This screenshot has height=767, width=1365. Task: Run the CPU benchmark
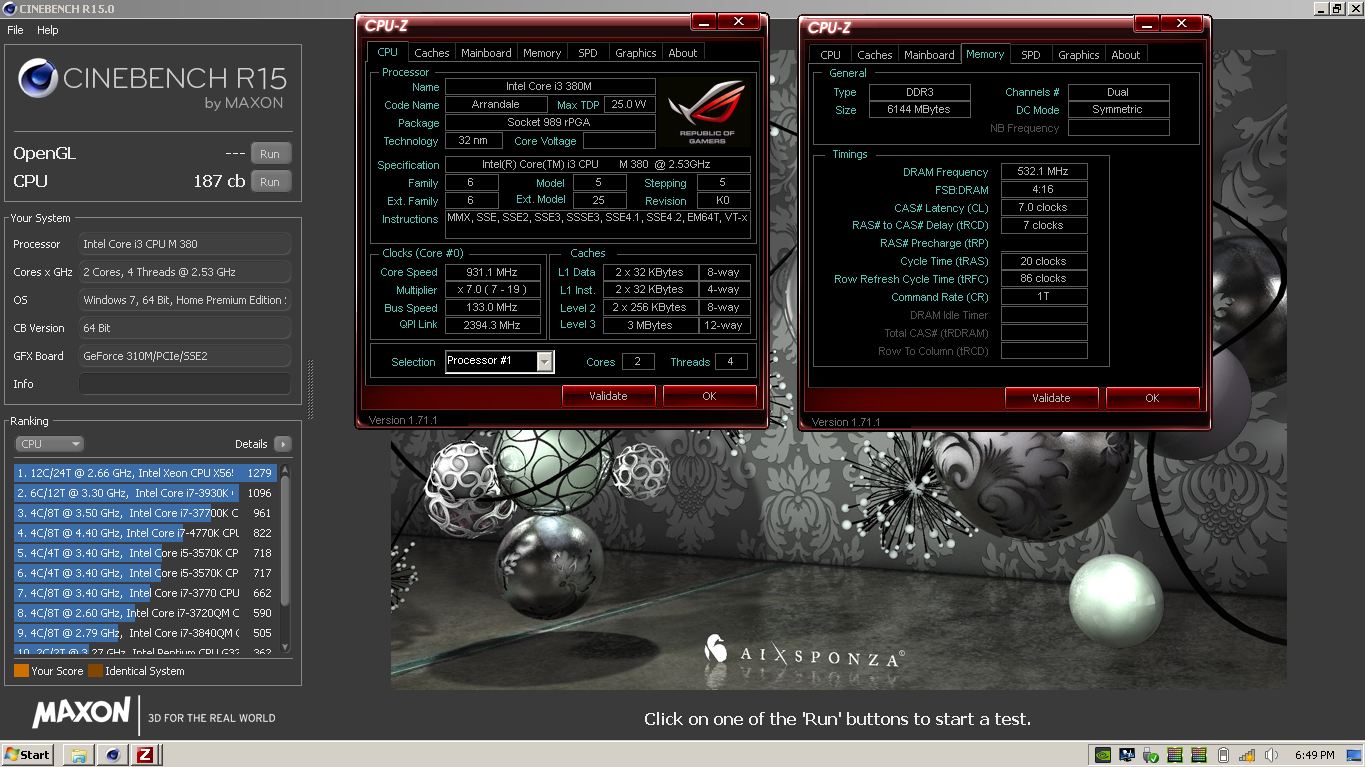pyautogui.click(x=270, y=182)
